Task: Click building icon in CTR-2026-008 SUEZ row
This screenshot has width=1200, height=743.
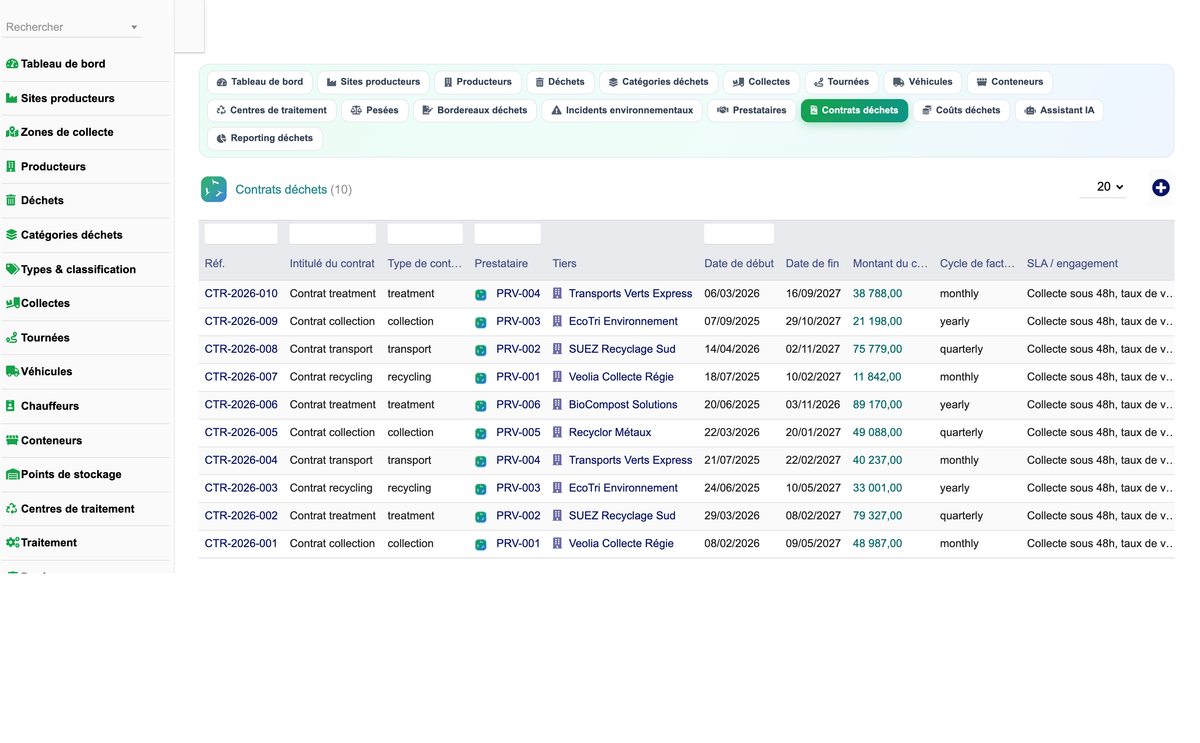Action: coord(558,349)
